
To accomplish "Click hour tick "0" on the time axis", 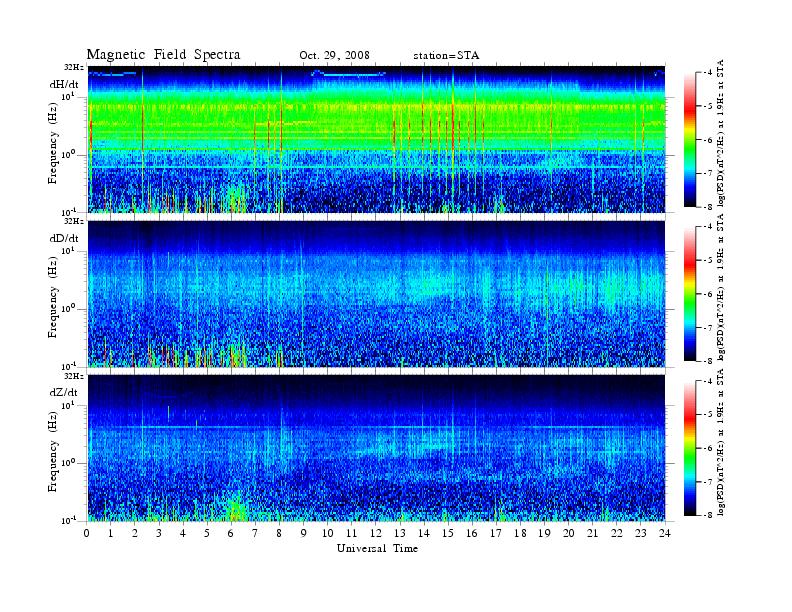I will [x=87, y=533].
